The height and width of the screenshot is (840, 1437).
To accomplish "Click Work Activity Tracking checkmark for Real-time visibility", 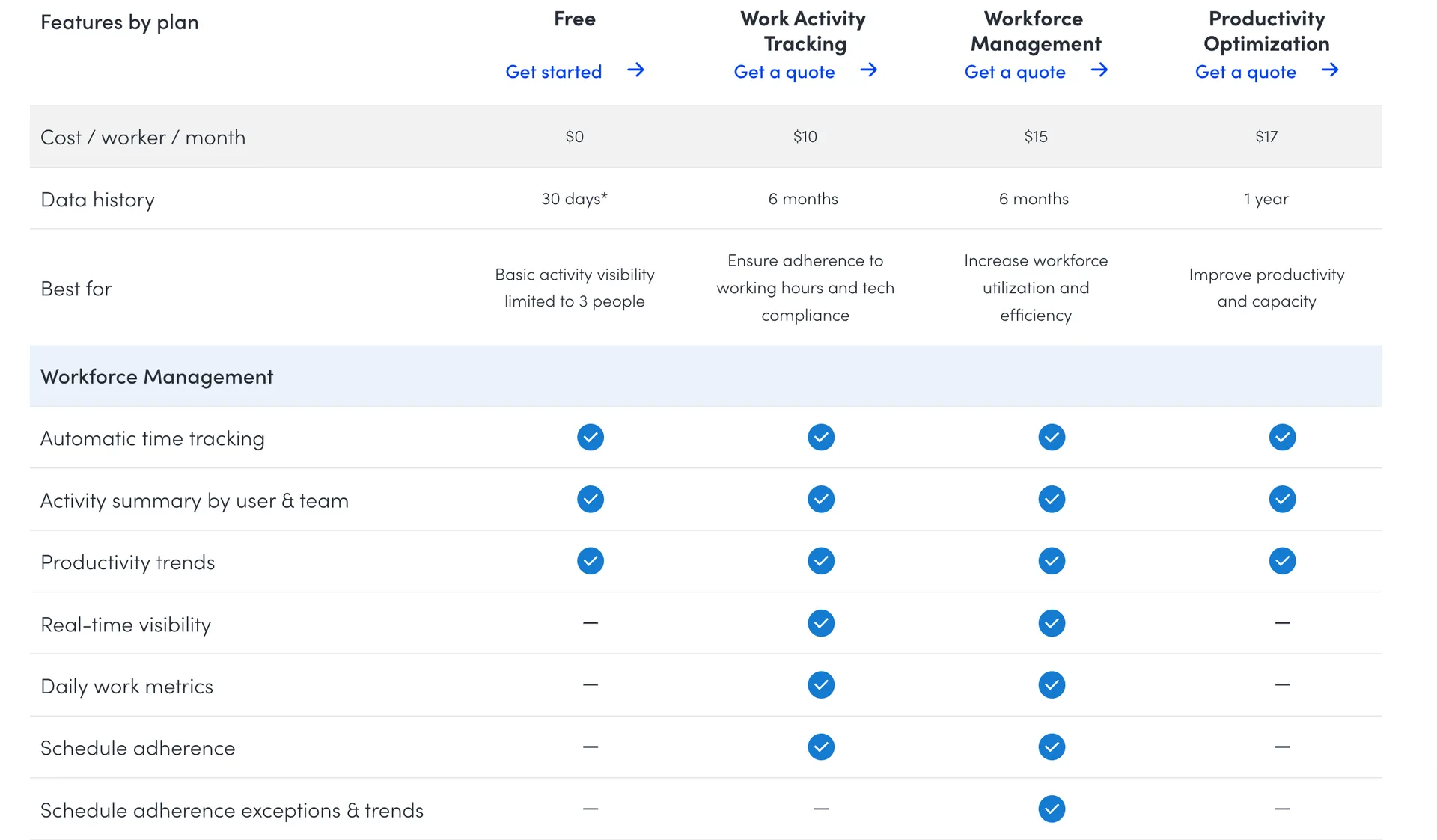I will point(821,623).
